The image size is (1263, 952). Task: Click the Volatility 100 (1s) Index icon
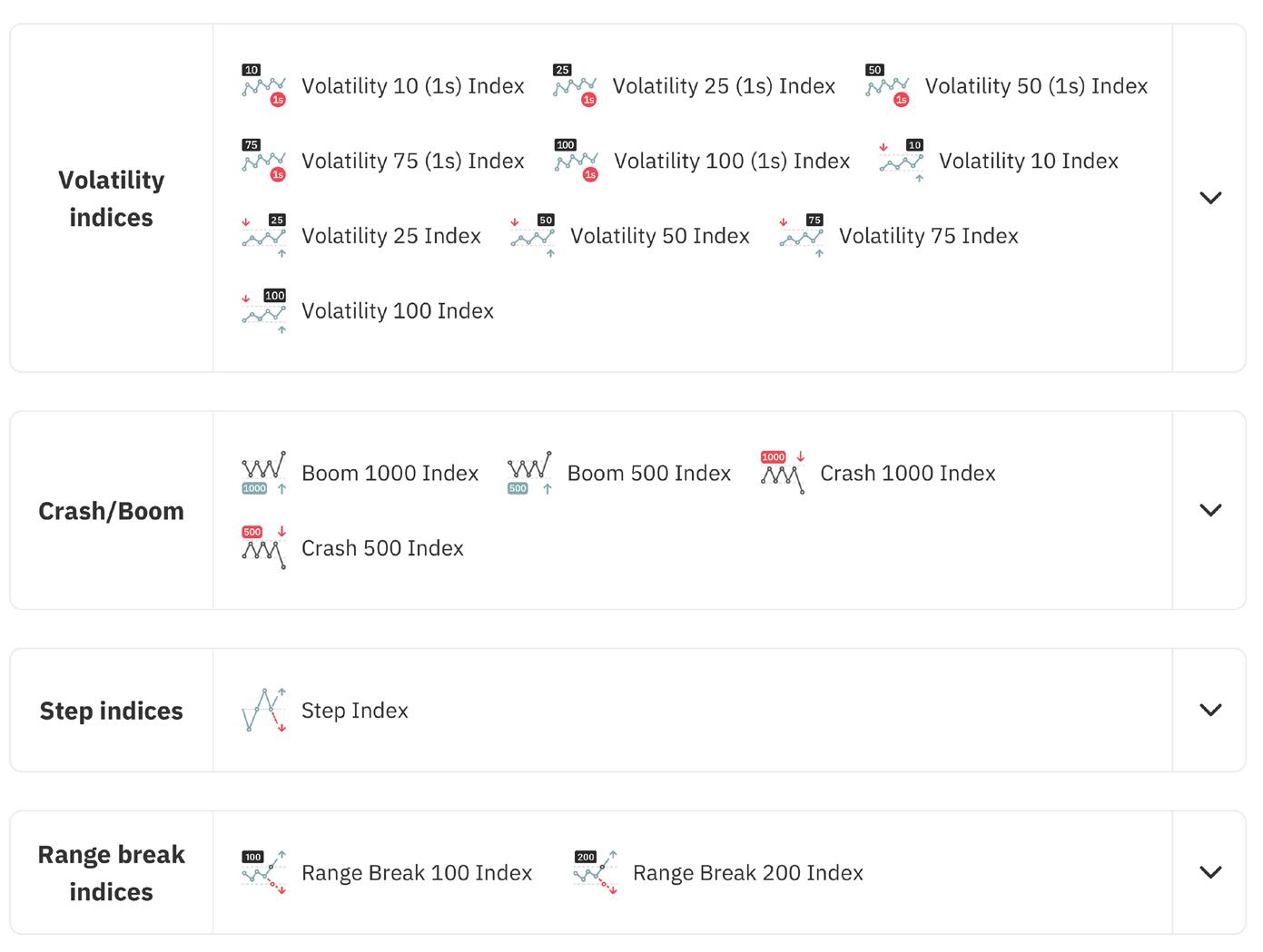(577, 161)
